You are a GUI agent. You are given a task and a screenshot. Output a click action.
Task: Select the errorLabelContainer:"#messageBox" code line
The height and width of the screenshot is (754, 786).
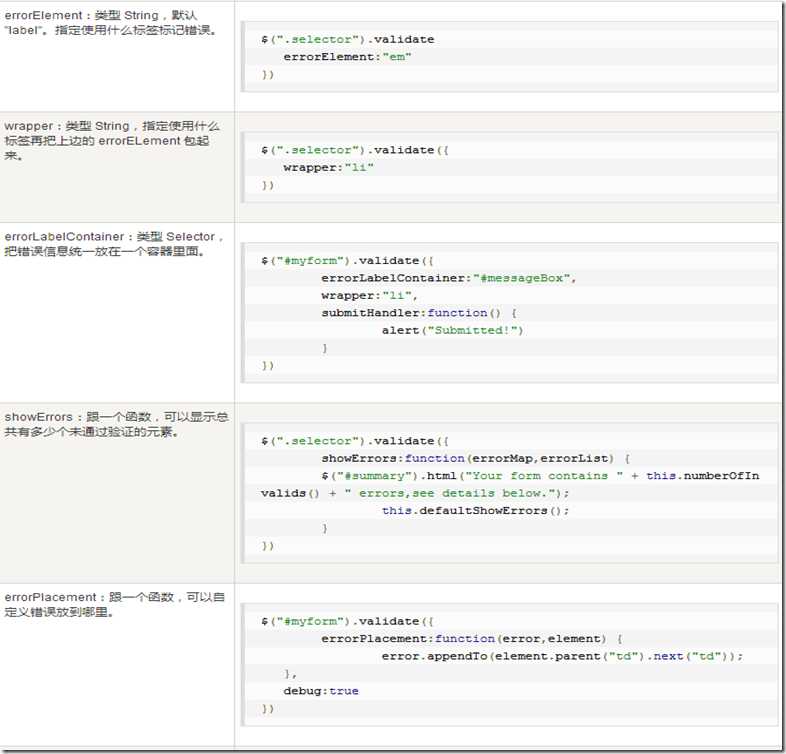(x=449, y=278)
